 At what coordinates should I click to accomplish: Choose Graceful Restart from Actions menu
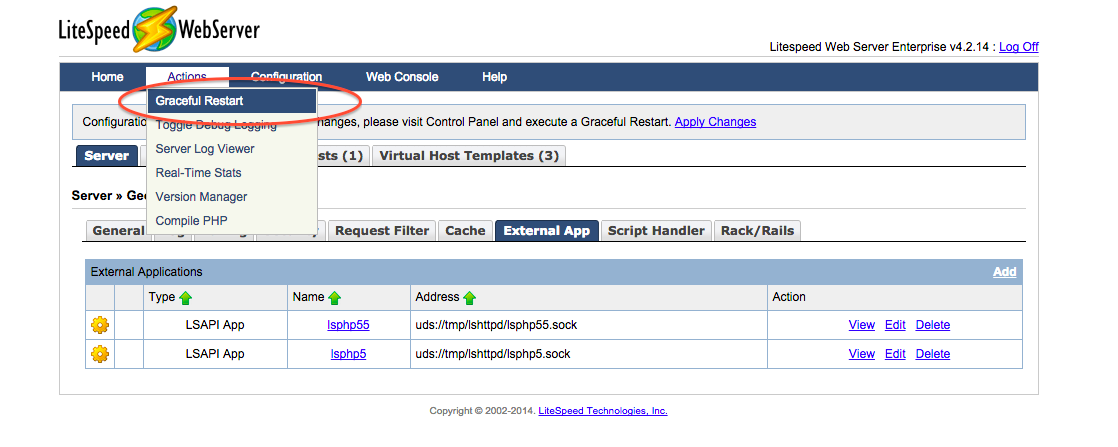(x=232, y=101)
